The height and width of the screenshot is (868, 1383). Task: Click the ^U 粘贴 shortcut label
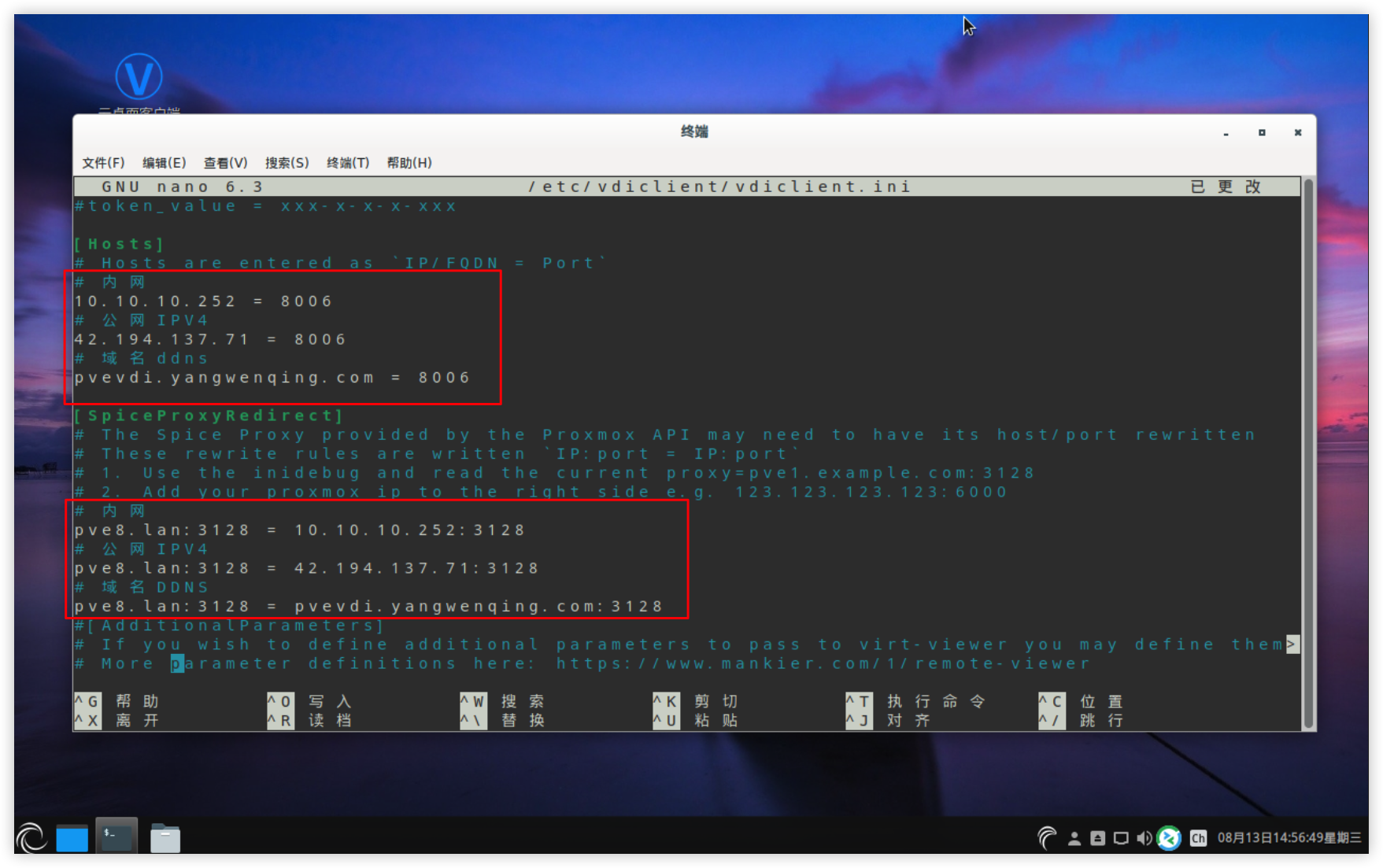(695, 720)
